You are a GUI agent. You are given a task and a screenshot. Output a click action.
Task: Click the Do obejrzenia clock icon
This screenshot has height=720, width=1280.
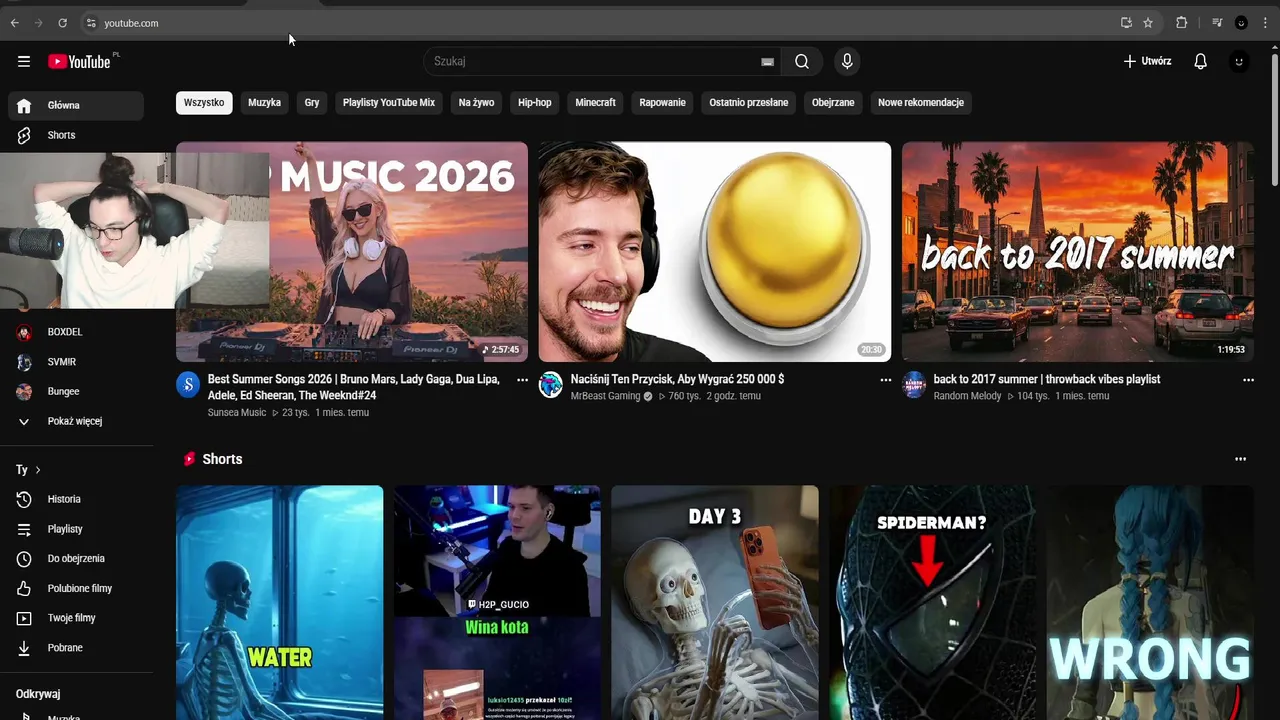(x=24, y=559)
